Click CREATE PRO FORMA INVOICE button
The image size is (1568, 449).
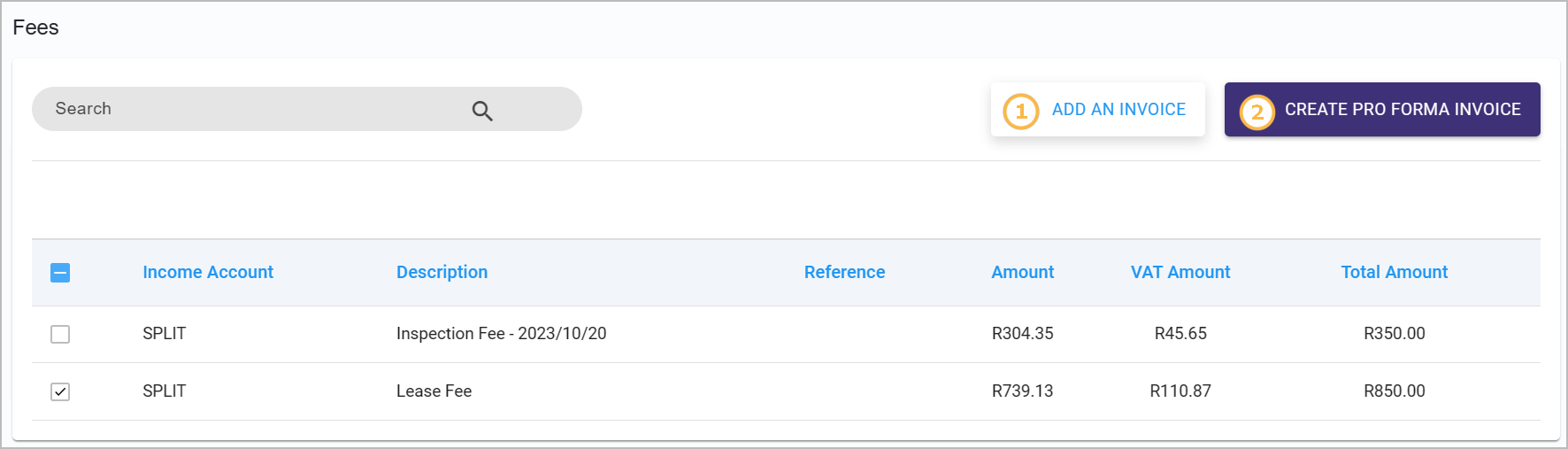tap(1382, 110)
